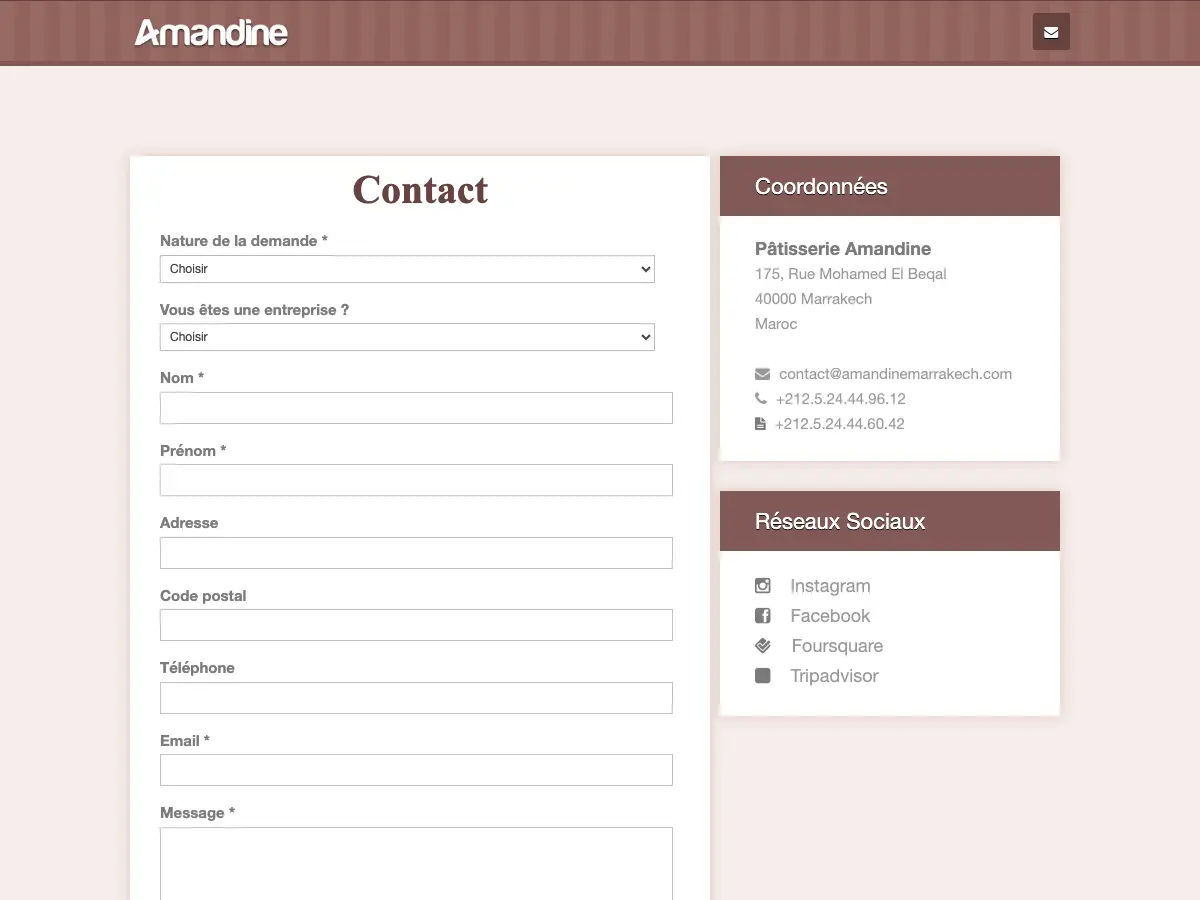Focus the Téléphone input field
The image size is (1200, 900).
pyautogui.click(x=416, y=698)
